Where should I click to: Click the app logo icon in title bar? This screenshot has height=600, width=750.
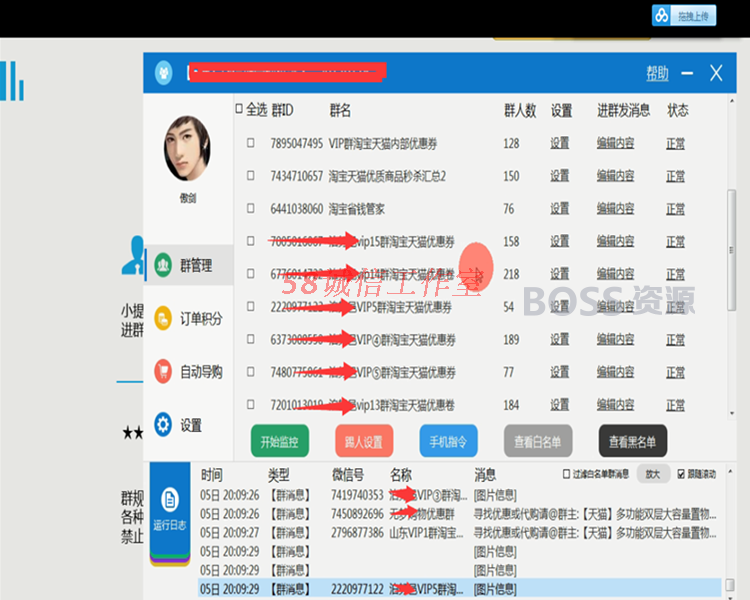pyautogui.click(x=164, y=73)
